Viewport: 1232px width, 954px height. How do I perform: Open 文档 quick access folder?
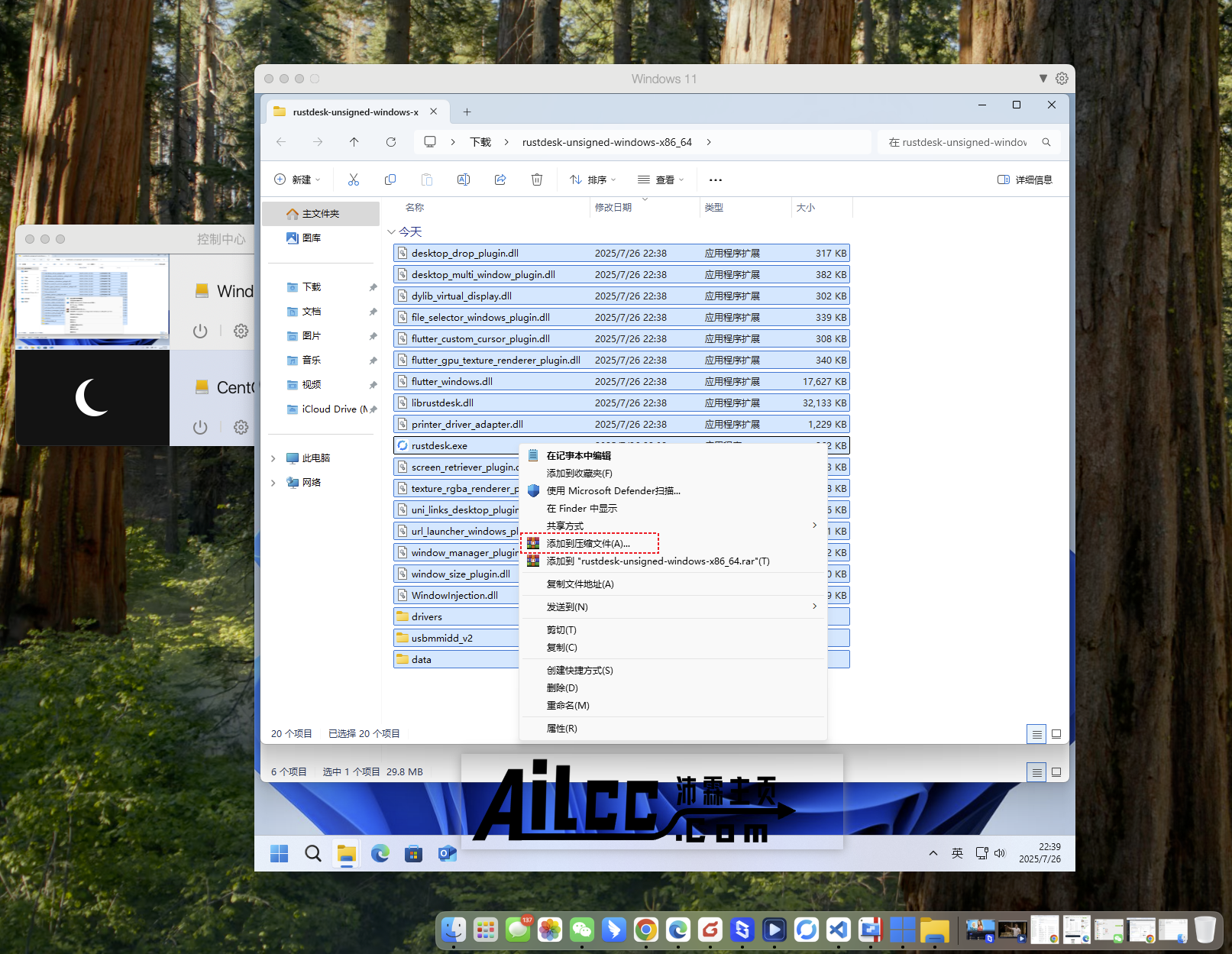click(321, 312)
